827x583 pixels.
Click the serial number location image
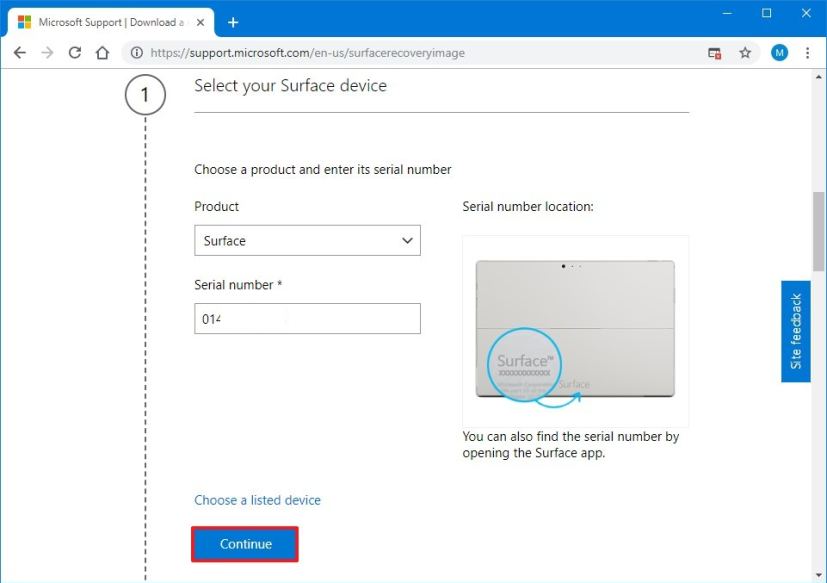575,331
